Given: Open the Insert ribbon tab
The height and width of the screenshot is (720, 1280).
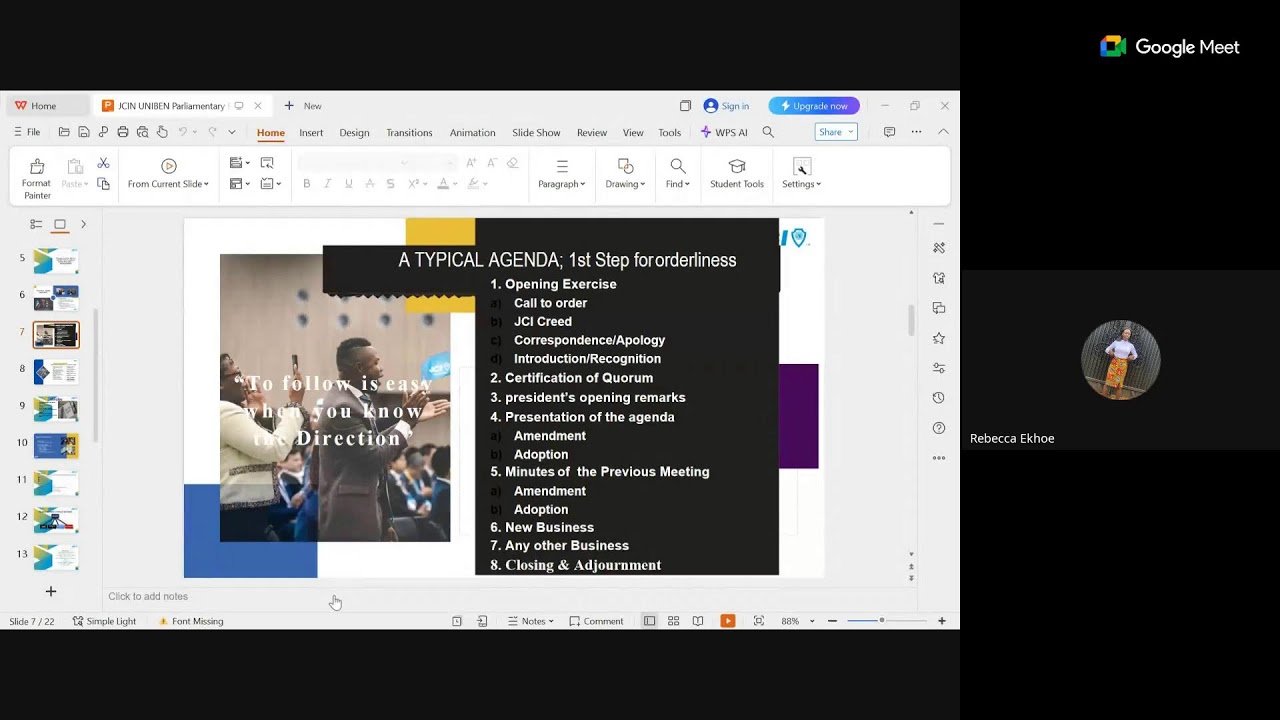Looking at the screenshot, I should 311,133.
